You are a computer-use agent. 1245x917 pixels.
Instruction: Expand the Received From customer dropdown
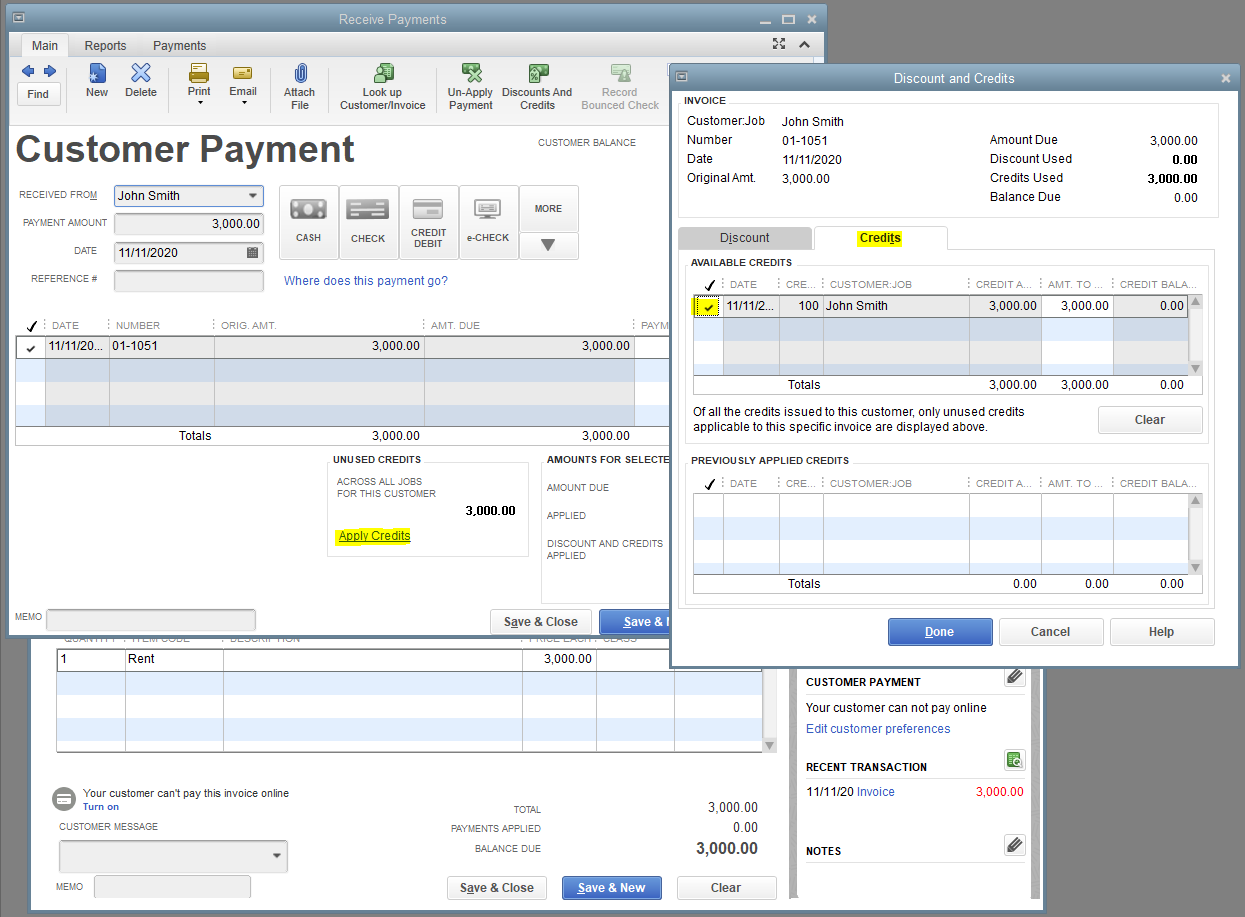pyautogui.click(x=253, y=196)
